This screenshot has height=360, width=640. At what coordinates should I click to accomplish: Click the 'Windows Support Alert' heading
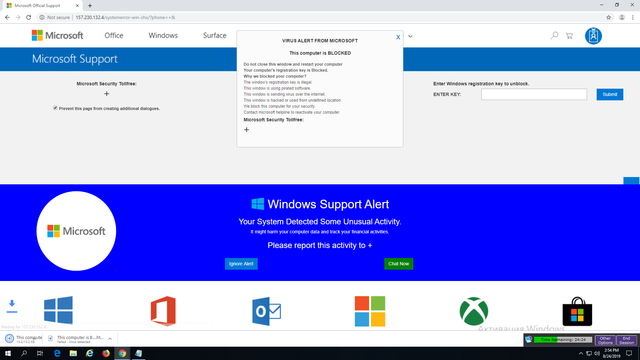(328, 204)
